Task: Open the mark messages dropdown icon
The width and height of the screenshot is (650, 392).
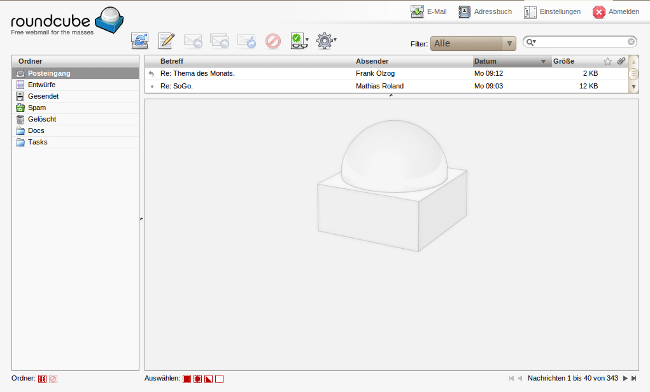Action: (299, 41)
